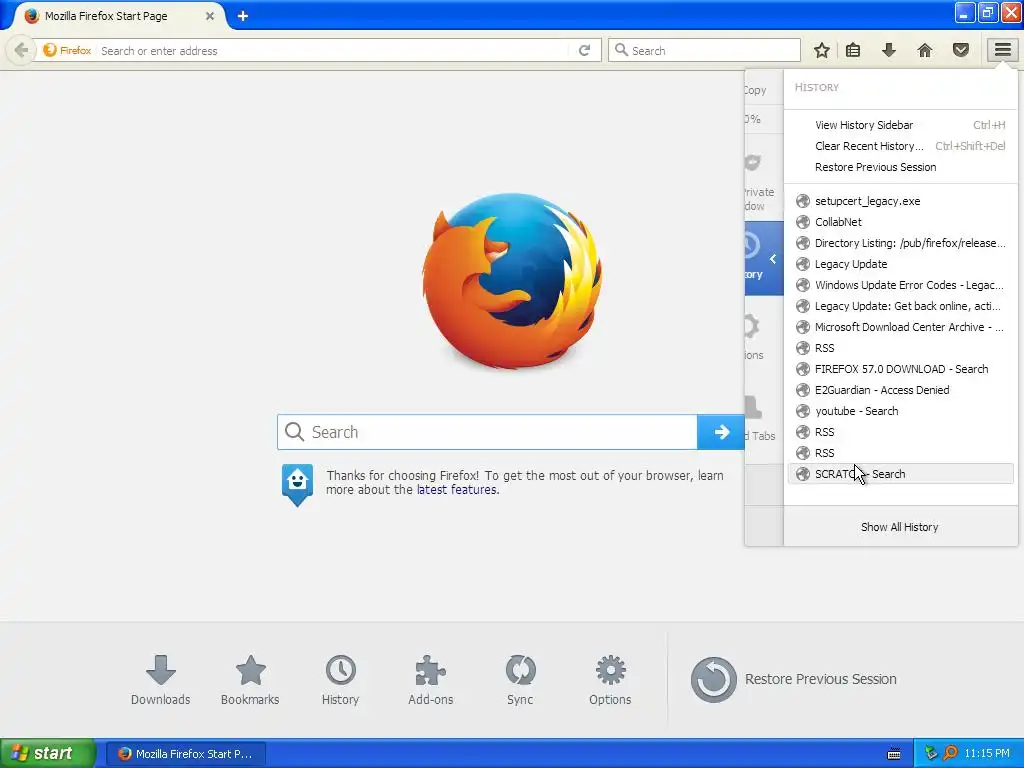Open FIREFOX 57.0 DOWNLOAD - Search entry

point(901,369)
